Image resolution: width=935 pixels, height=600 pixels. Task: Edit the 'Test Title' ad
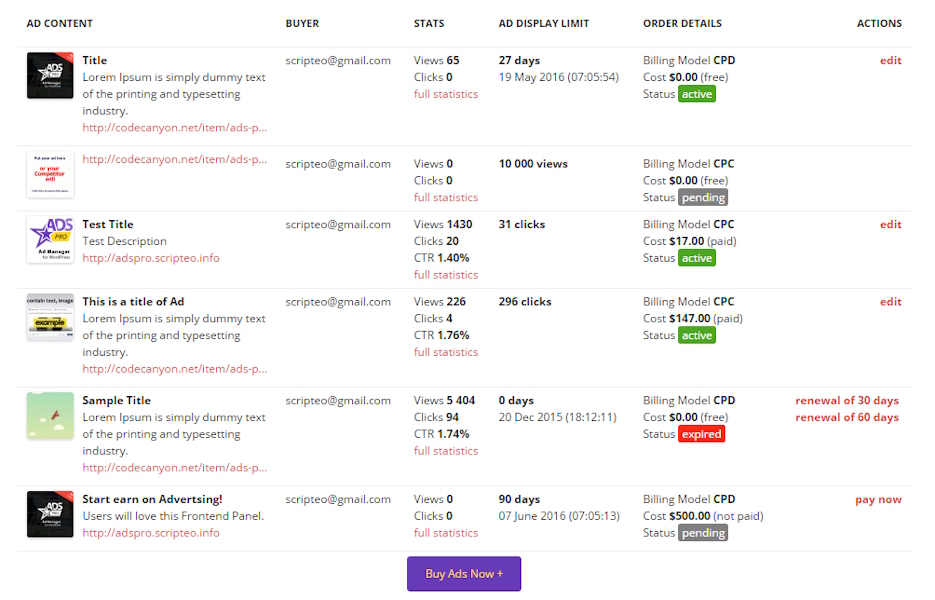pyautogui.click(x=890, y=224)
